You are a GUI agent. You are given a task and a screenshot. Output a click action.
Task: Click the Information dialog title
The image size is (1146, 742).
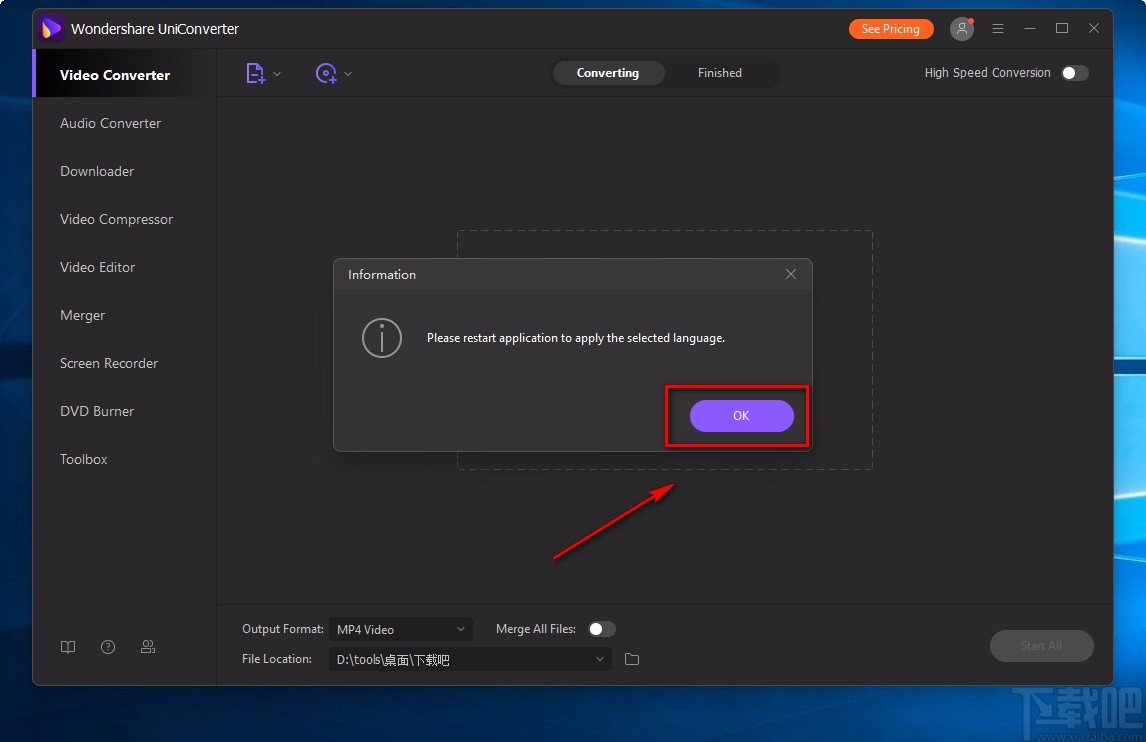tap(382, 275)
